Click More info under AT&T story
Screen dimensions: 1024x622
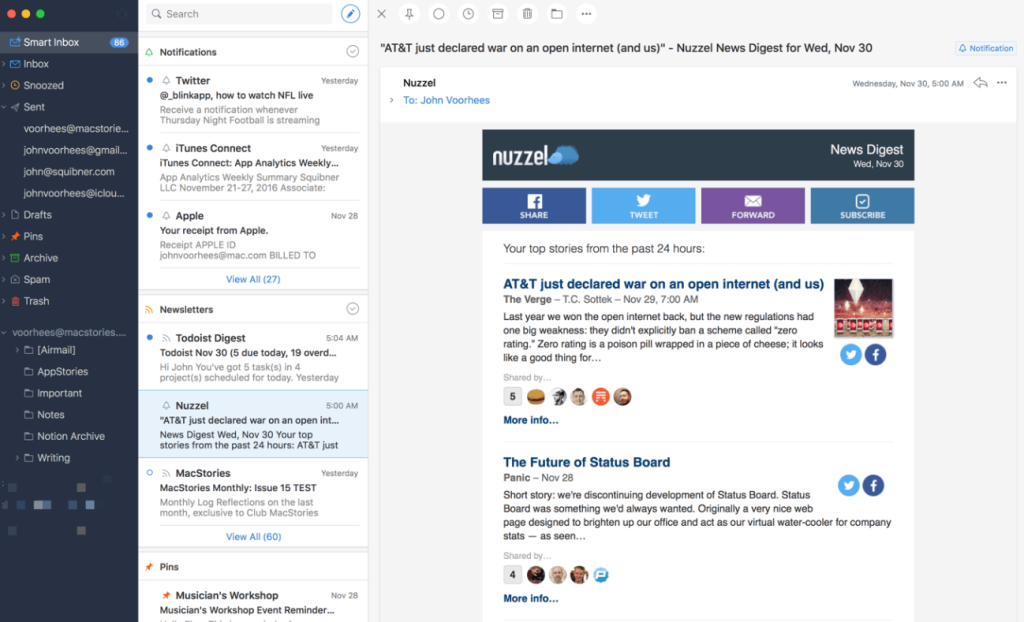[x=531, y=420]
